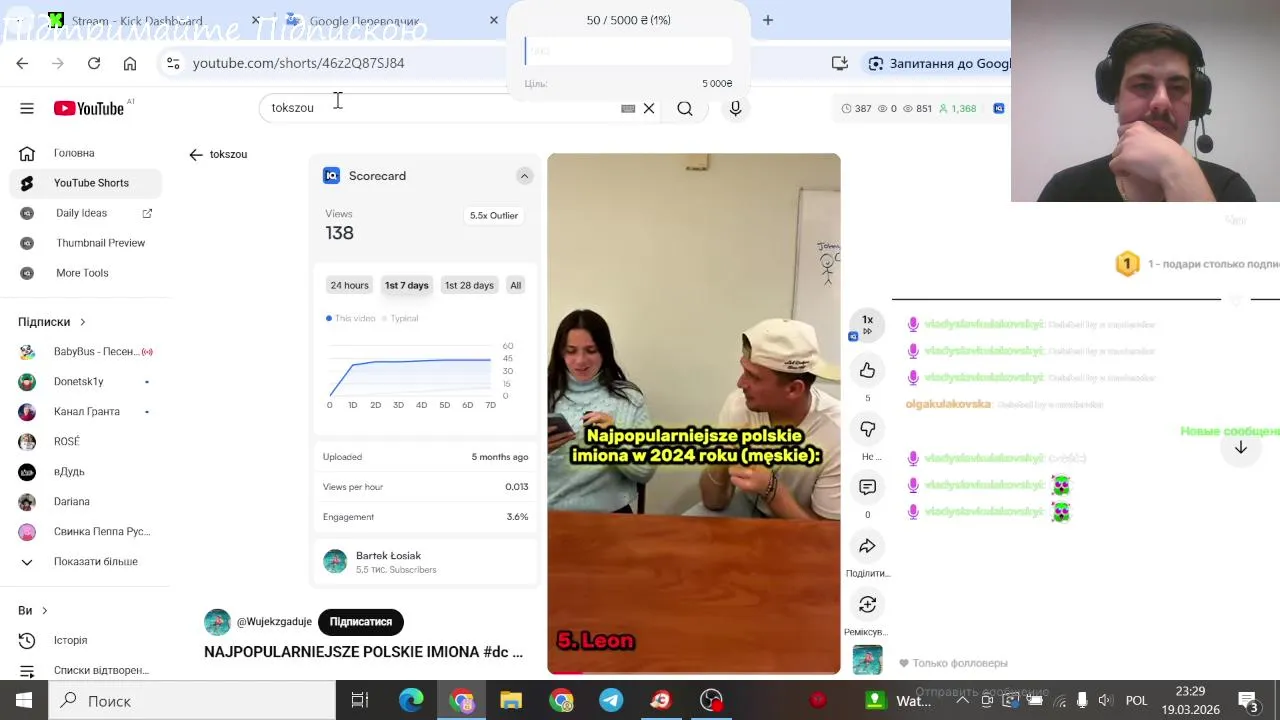The image size is (1280, 720).
Task: Open @Wujekzgaduje channel avatar
Action: (x=217, y=622)
